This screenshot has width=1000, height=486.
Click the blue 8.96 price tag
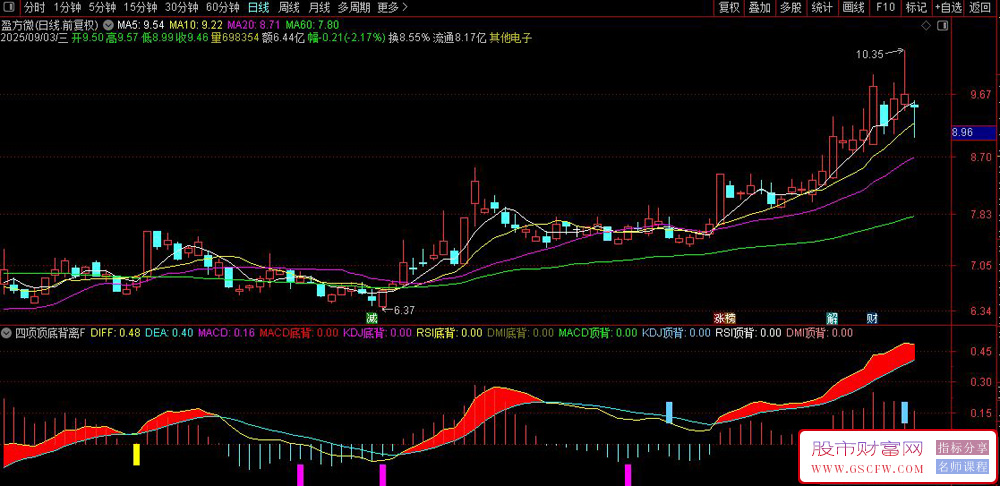[973, 133]
